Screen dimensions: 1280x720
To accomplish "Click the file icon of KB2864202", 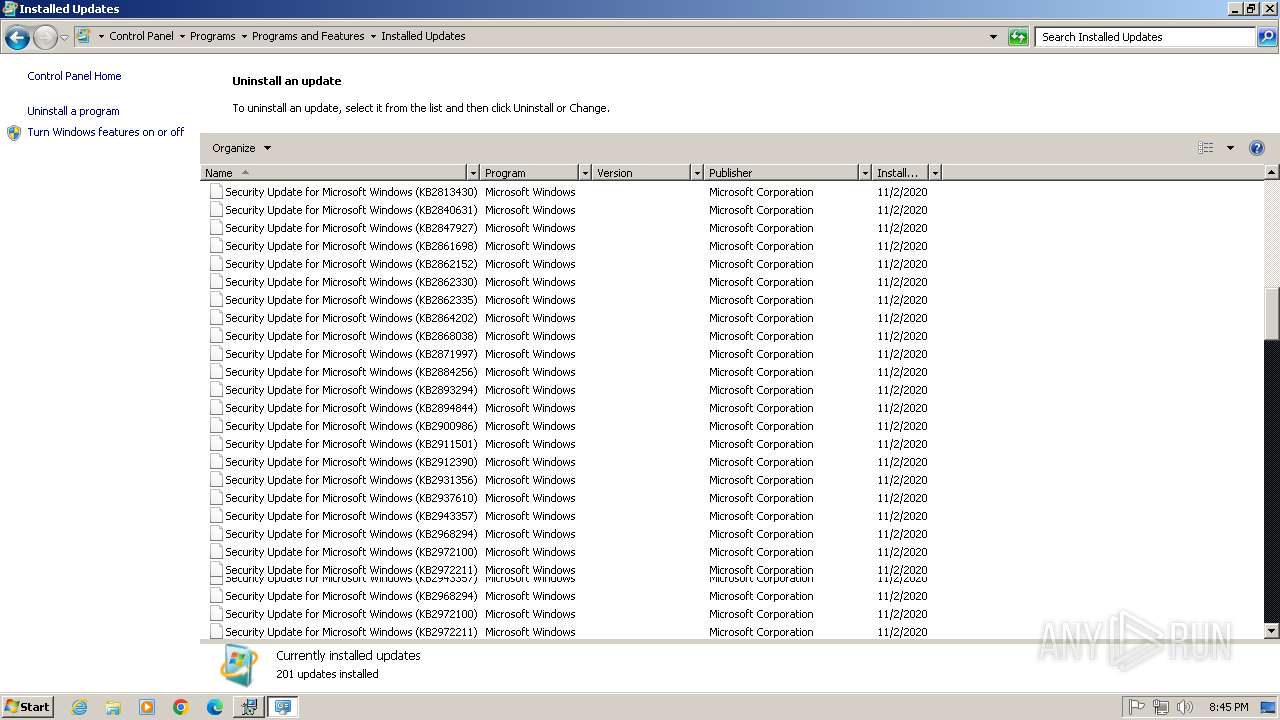I will [x=216, y=318].
